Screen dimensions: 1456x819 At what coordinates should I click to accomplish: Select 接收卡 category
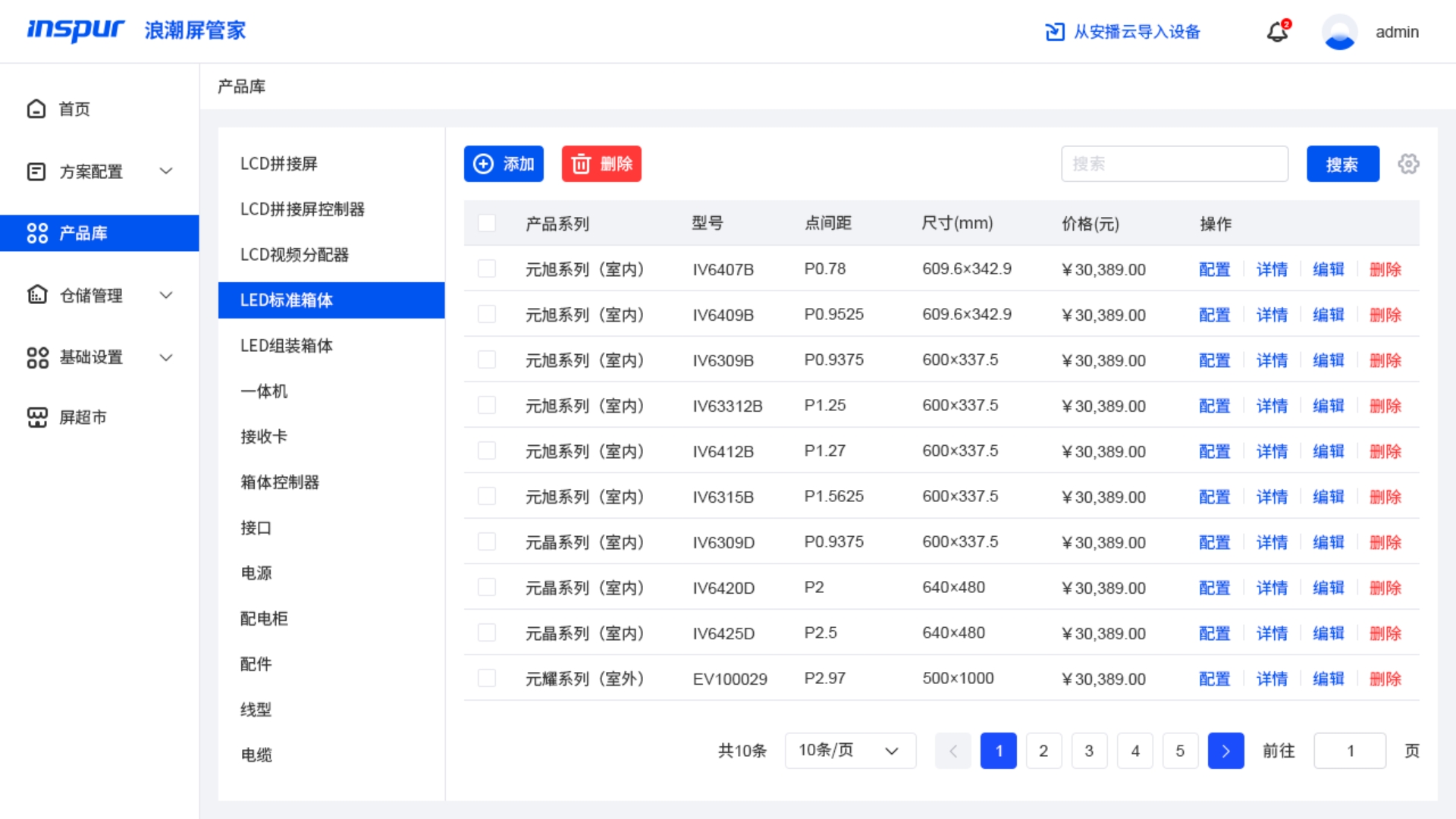point(331,437)
